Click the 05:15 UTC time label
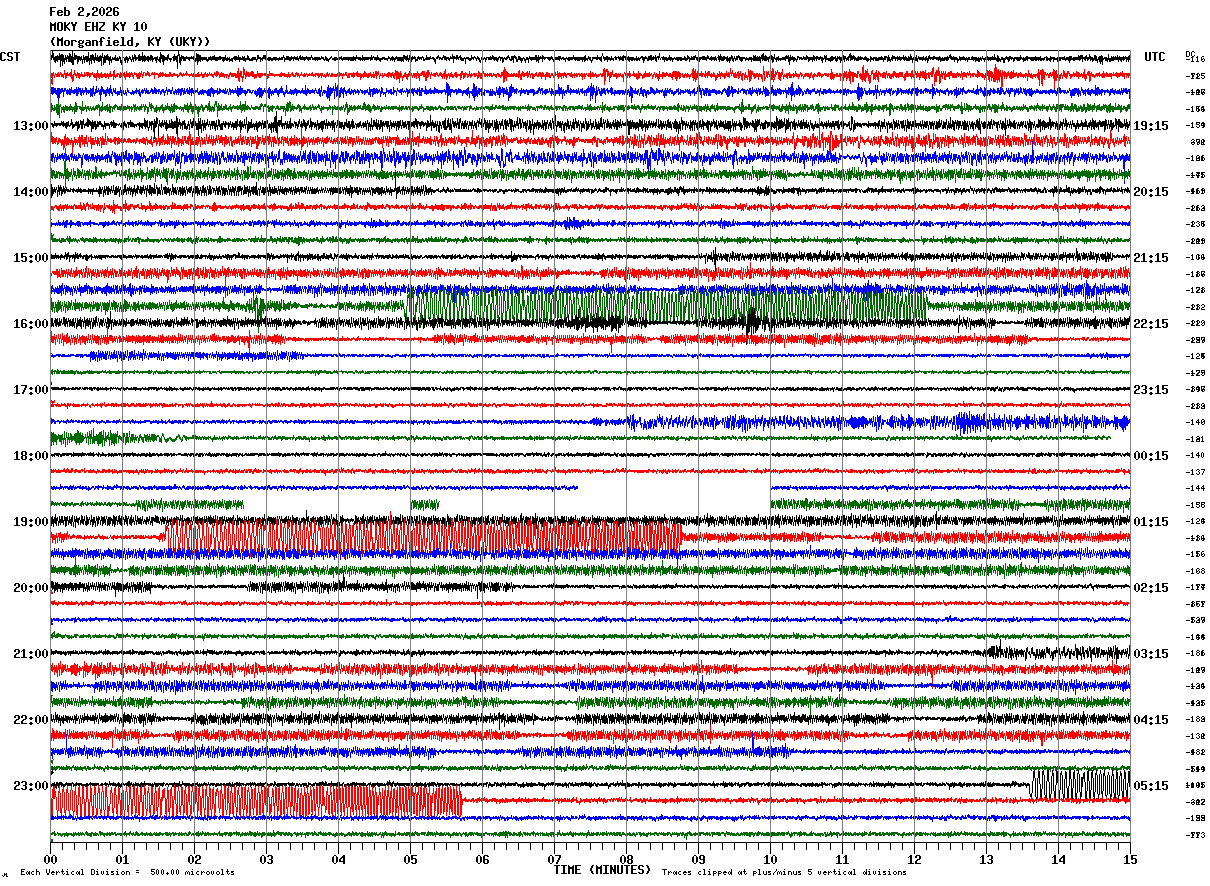 [1151, 786]
